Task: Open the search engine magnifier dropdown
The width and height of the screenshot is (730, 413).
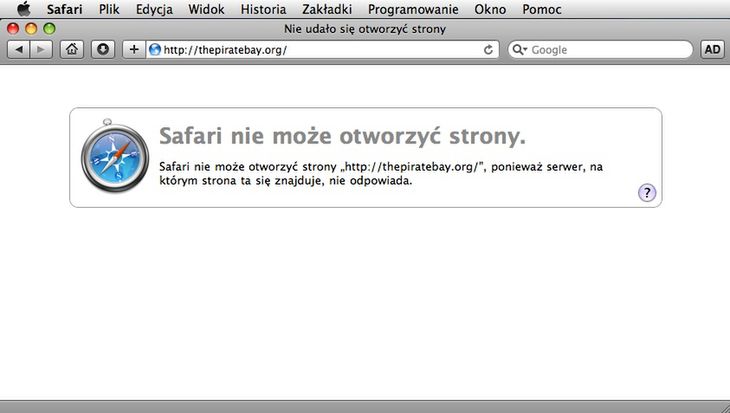Action: click(519, 49)
